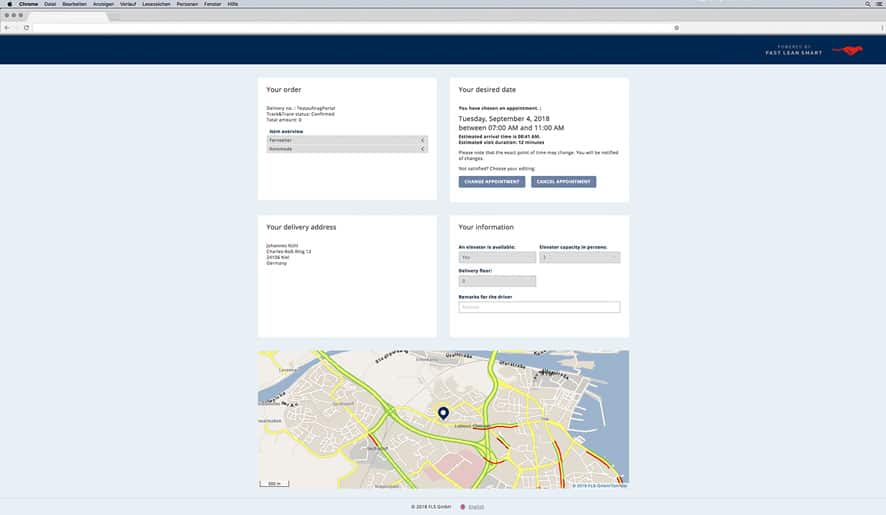886x515 pixels.
Task: Open the notification center icon in the menu bar
Action: point(879,4)
